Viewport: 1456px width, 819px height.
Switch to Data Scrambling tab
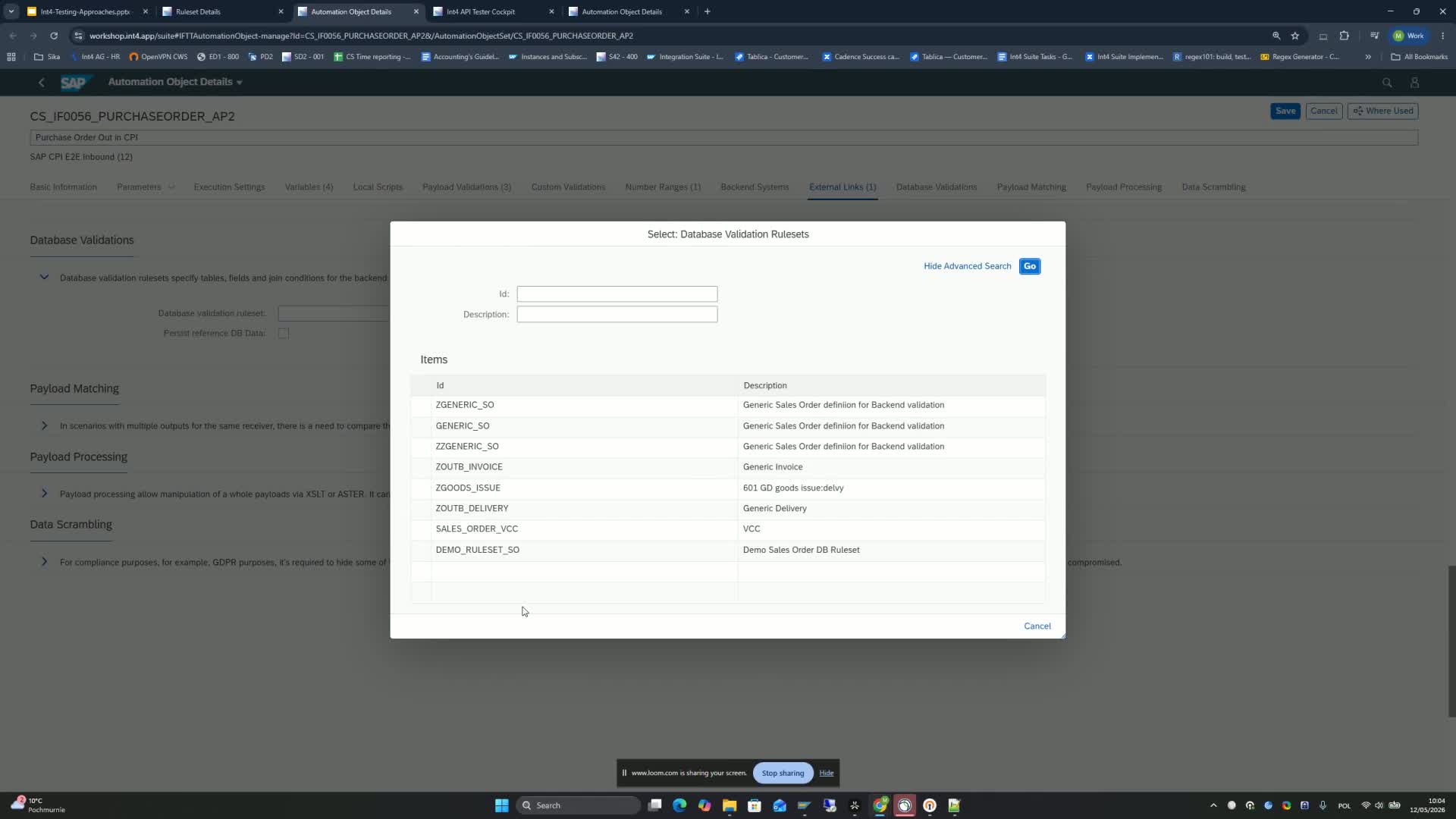click(1213, 187)
